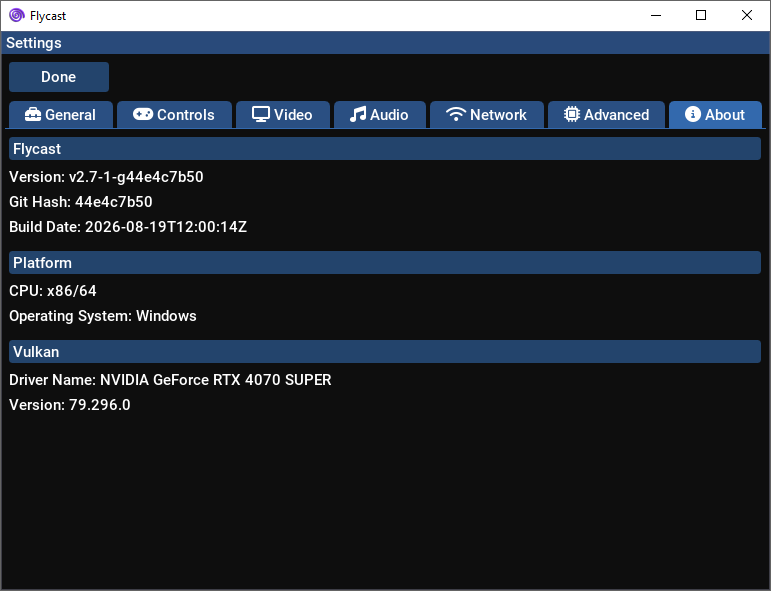This screenshot has height=591, width=771.
Task: Click the Build Date 2026-08-19T12:00:14Z line
Action: coord(128,227)
